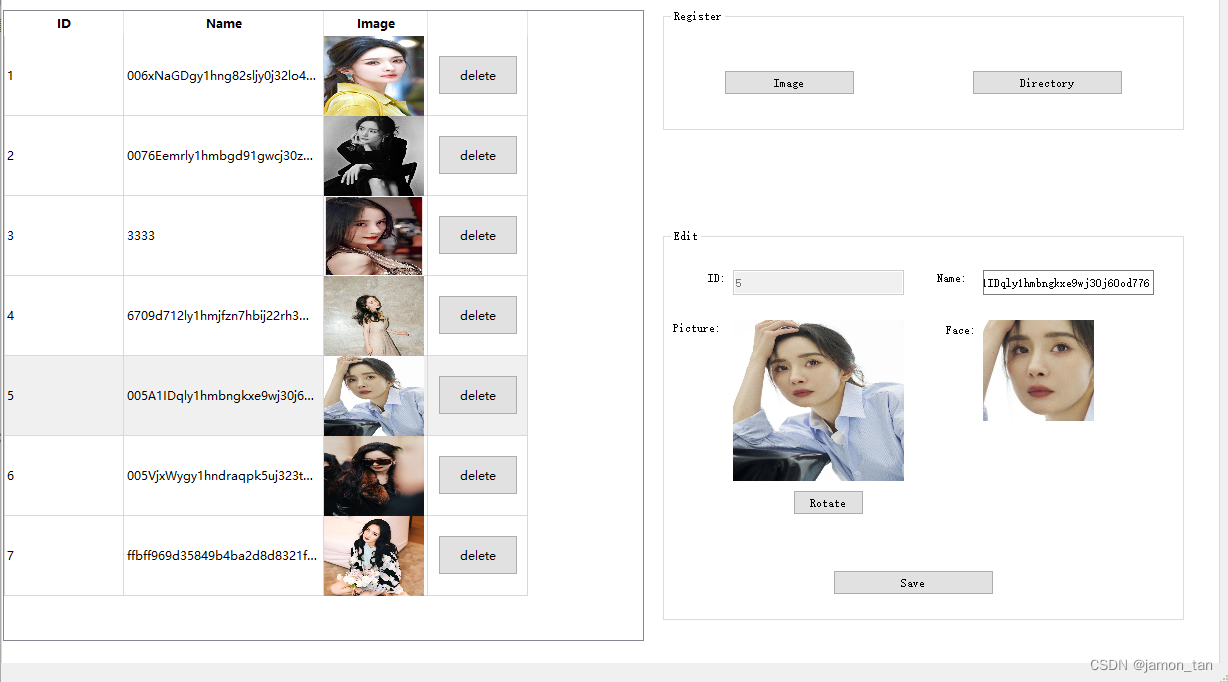1228x682 pixels.
Task: Select name cell 005VjxWygy1hndraqpk5uj323t...
Action: click(224, 475)
